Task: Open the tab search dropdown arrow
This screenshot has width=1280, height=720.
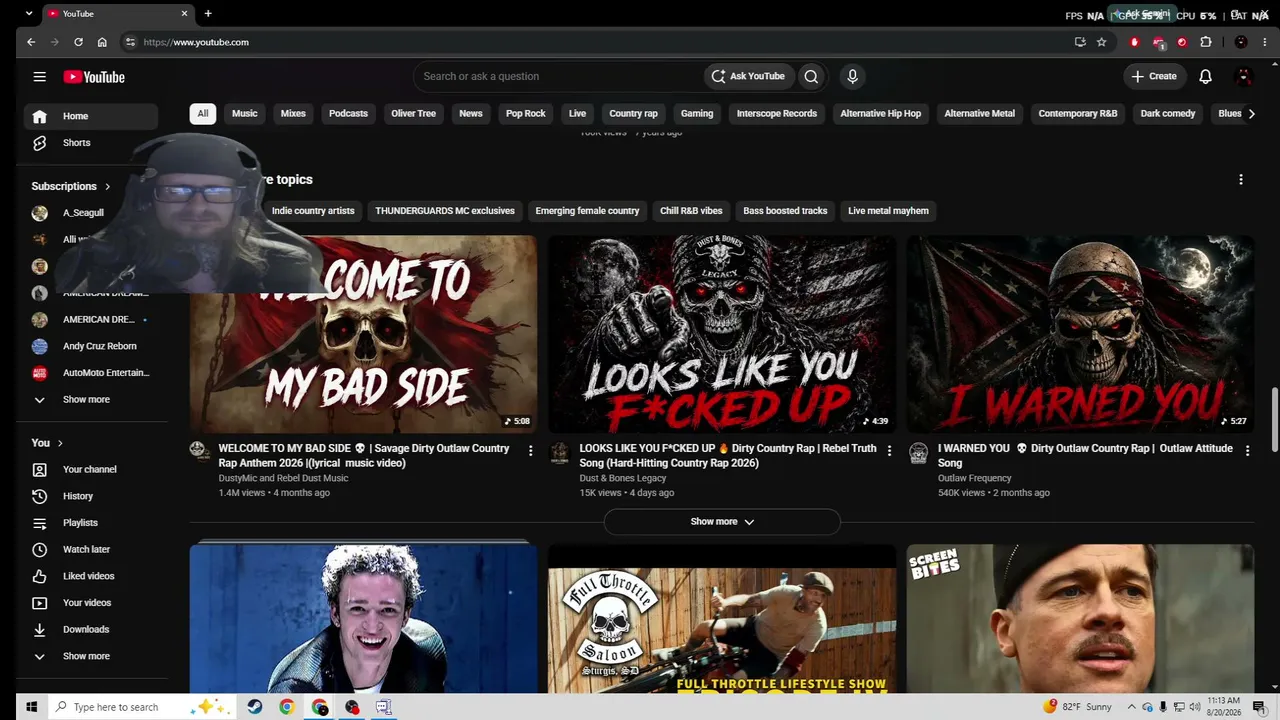Action: [29, 14]
